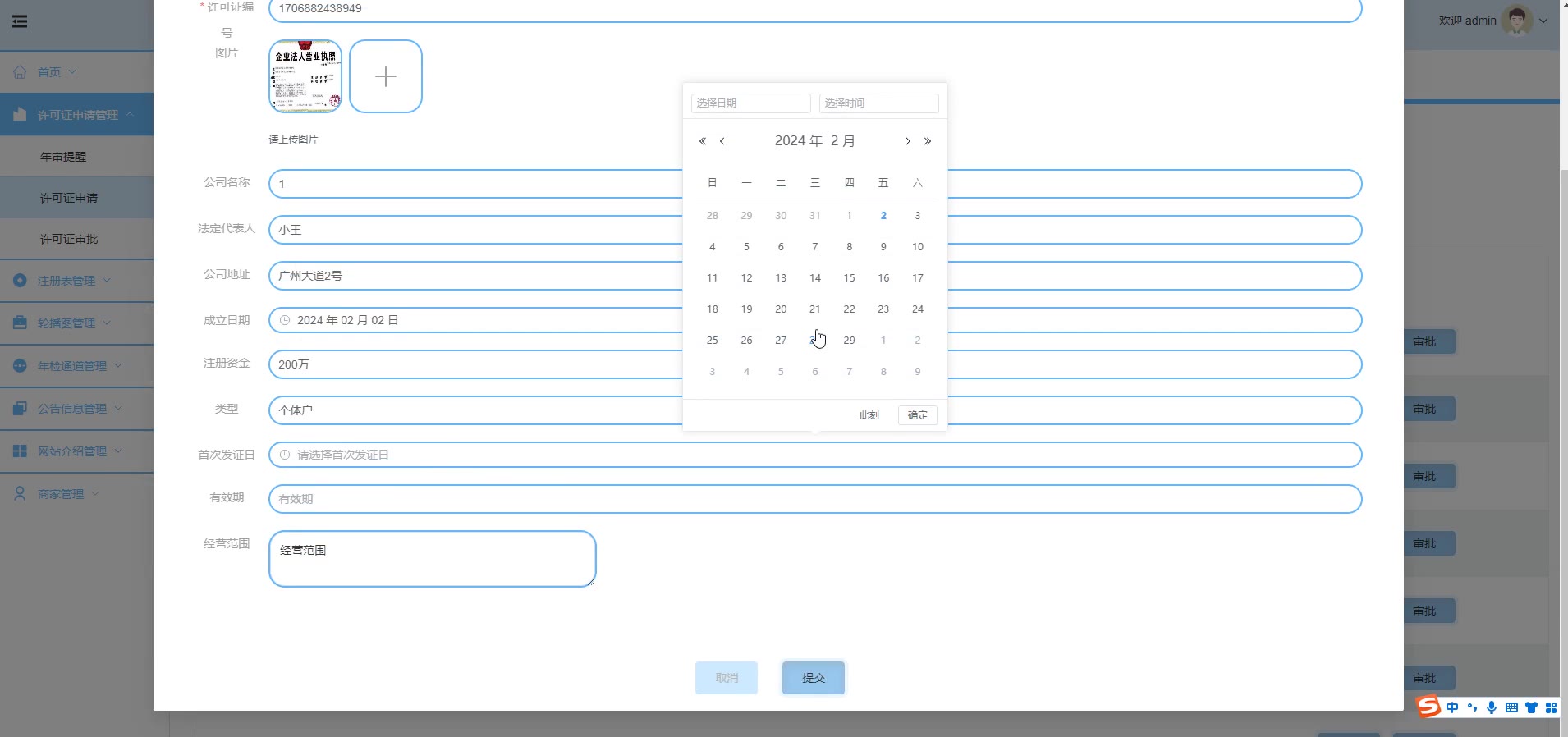Click the 轮播图管理 briefcase icon
The image size is (1568, 737).
click(21, 323)
